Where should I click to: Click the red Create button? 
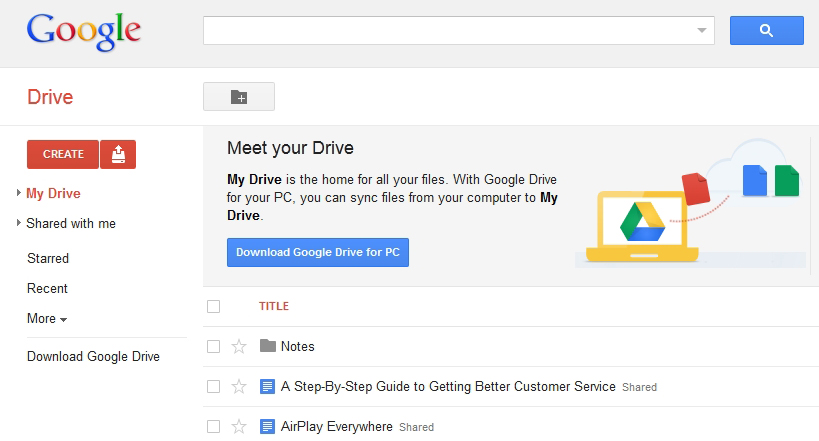63,154
